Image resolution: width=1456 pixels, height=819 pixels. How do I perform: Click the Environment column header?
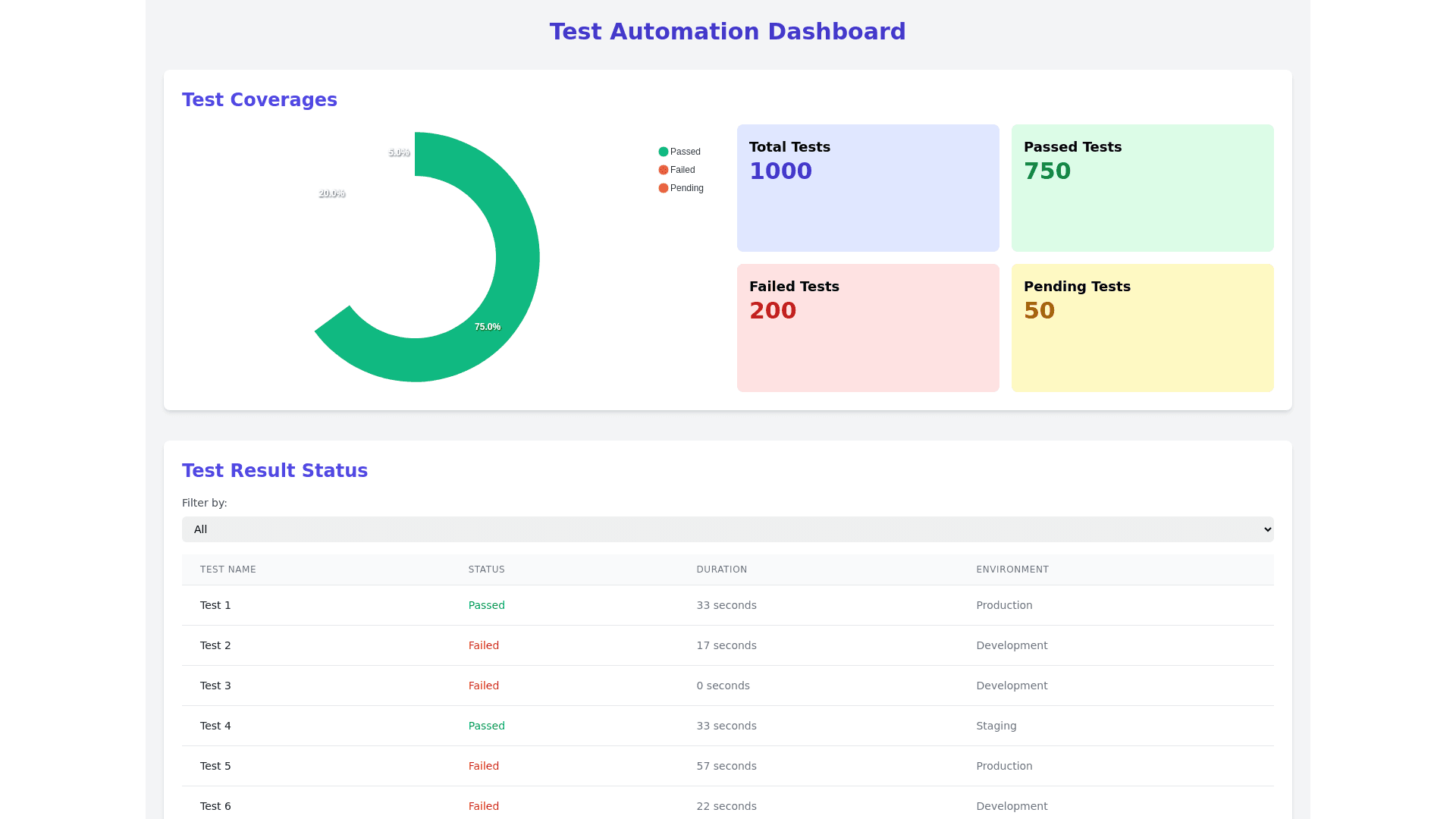click(1012, 570)
